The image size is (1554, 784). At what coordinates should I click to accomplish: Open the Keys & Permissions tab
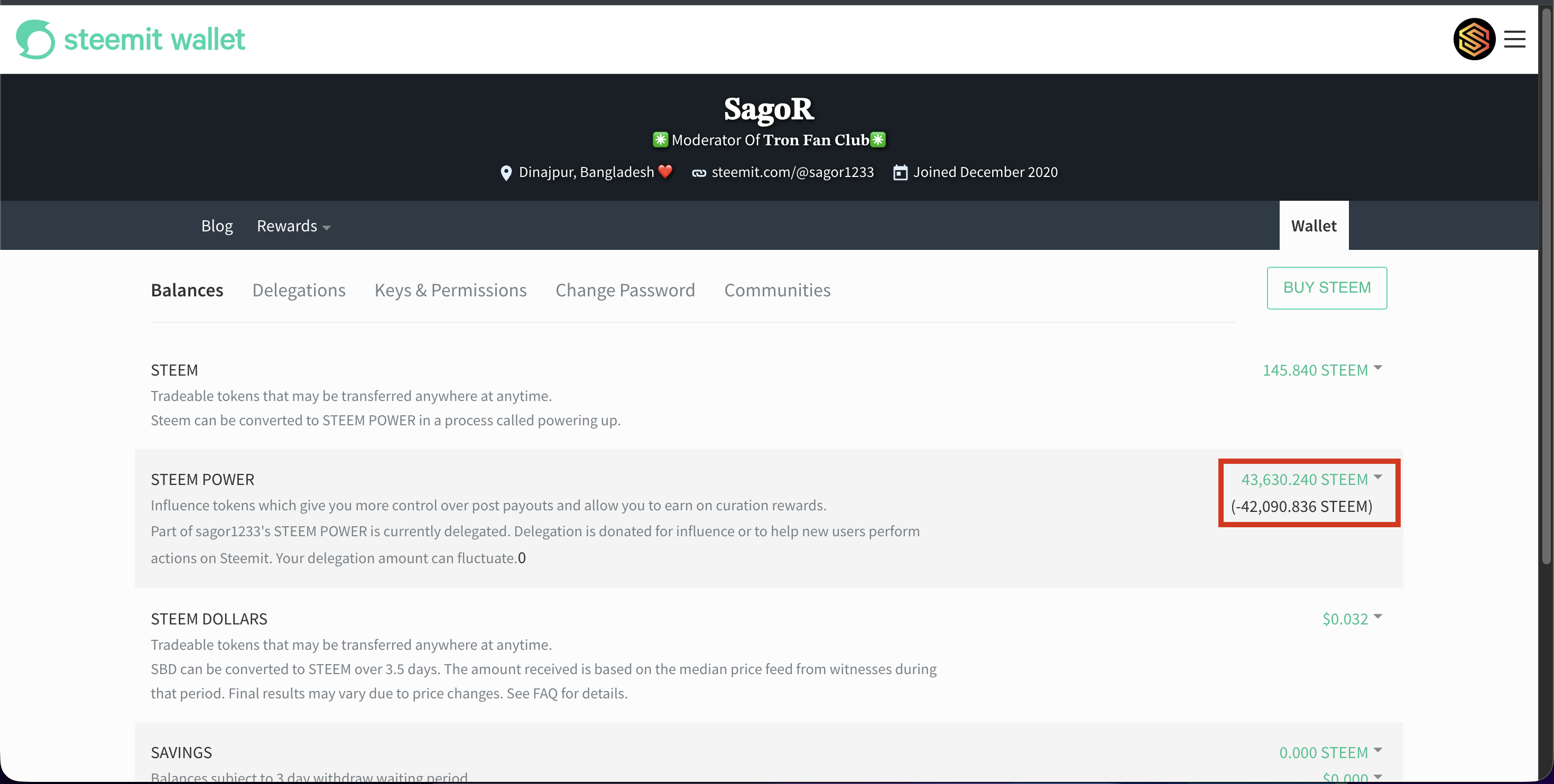click(451, 290)
